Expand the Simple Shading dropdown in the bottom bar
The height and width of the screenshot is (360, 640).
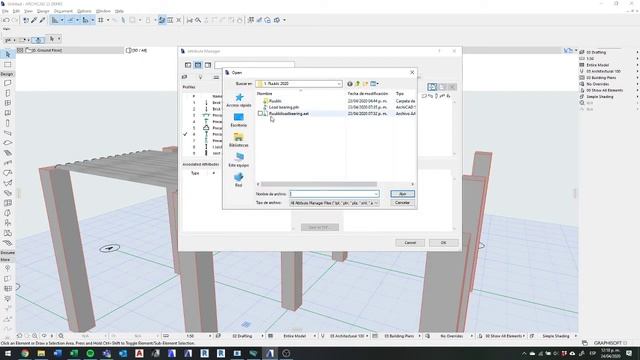coord(576,336)
